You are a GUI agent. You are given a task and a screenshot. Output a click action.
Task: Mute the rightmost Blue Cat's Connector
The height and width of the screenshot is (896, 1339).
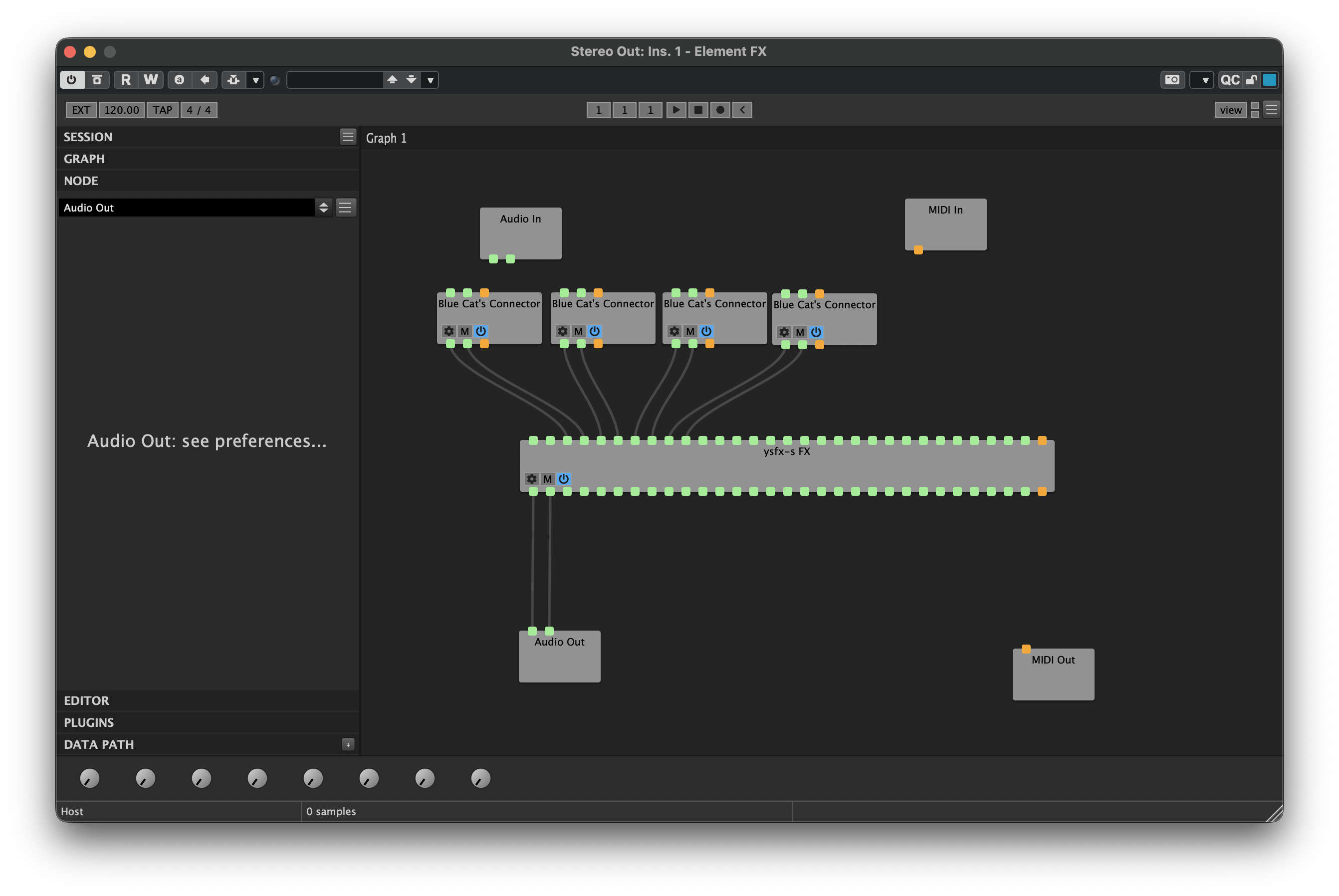(x=800, y=333)
